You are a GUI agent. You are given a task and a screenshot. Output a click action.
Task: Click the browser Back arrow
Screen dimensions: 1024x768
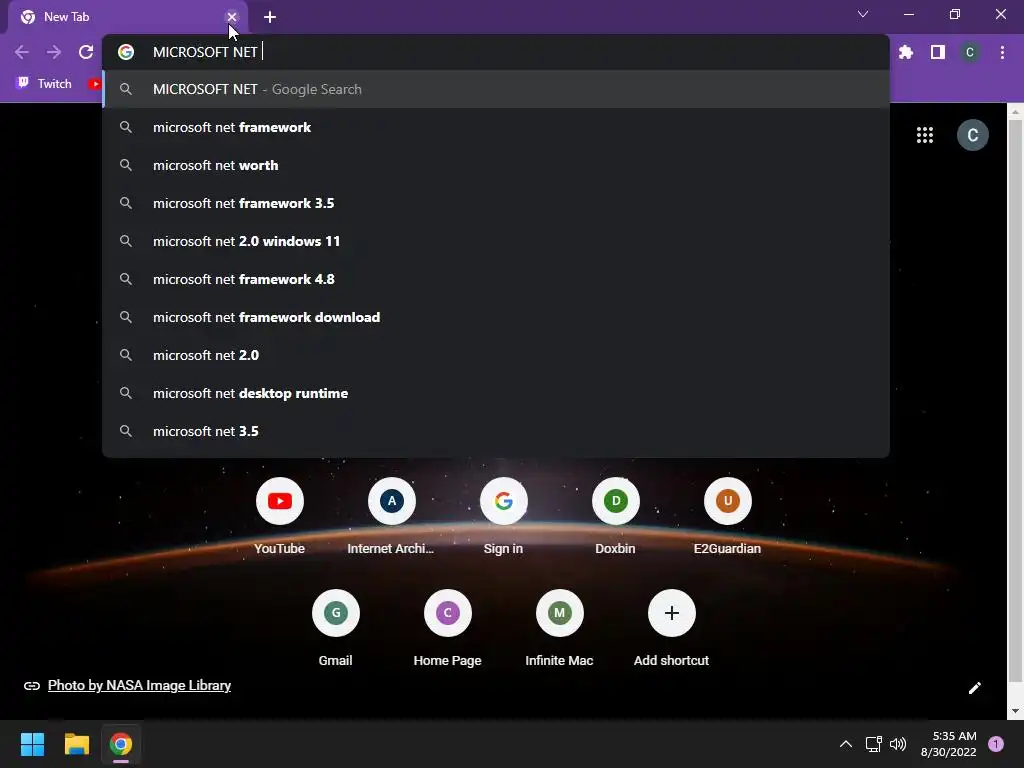22,52
